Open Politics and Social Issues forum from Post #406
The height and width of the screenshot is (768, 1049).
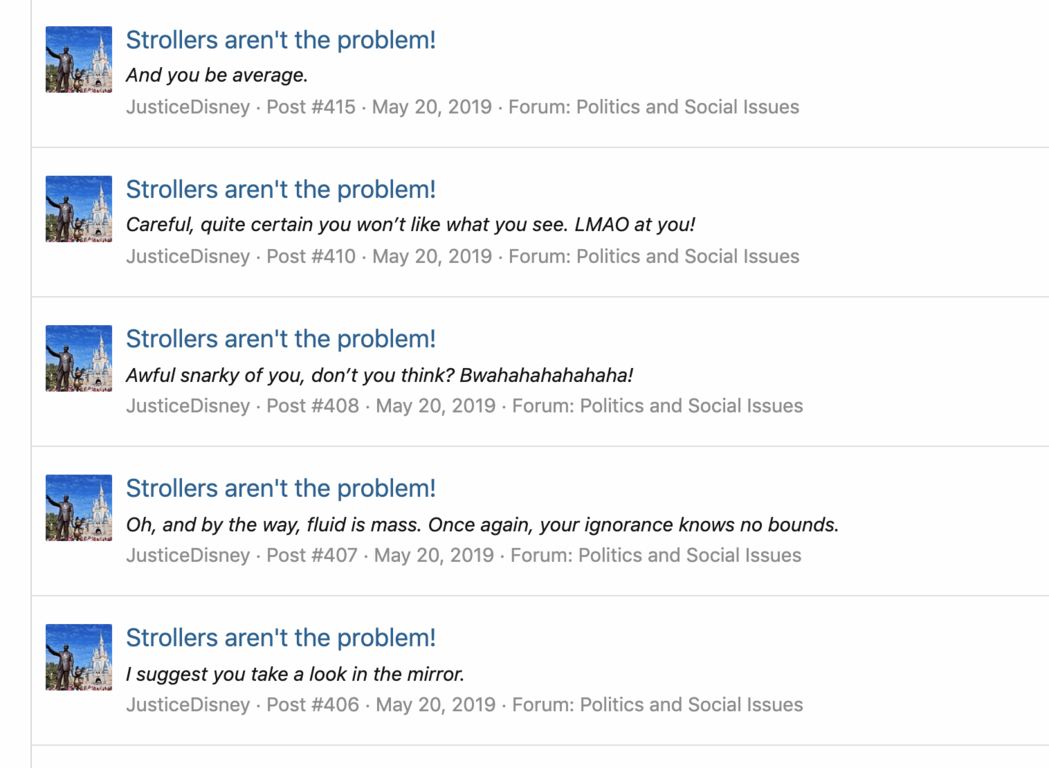coord(691,704)
